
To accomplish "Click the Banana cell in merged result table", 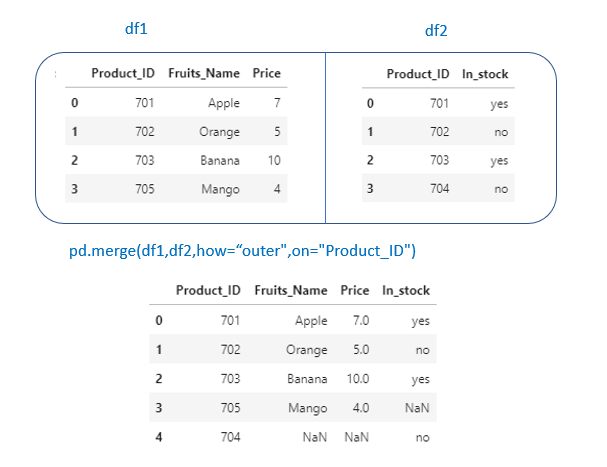I will (306, 379).
